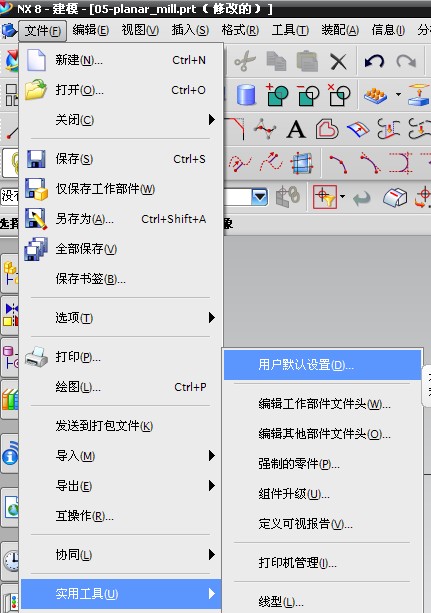This screenshot has width=431, height=613.
Task: Select 强制的零件(P) submenu item
Action: [322, 464]
